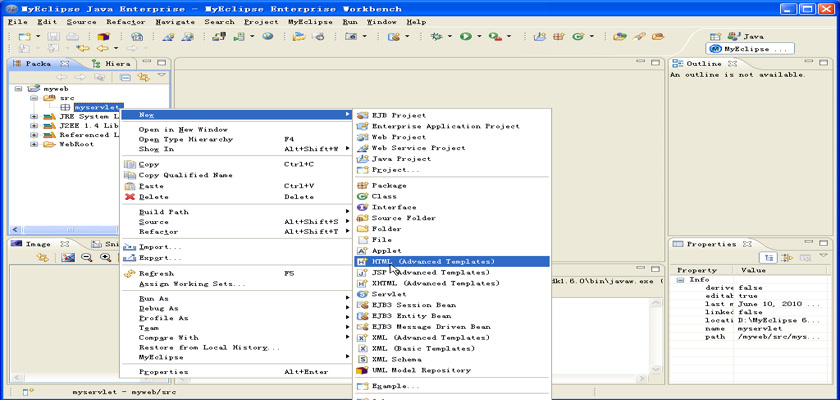This screenshot has width=840, height=400.
Task: Open the New wizard dropdown arrow
Action: point(38,36)
